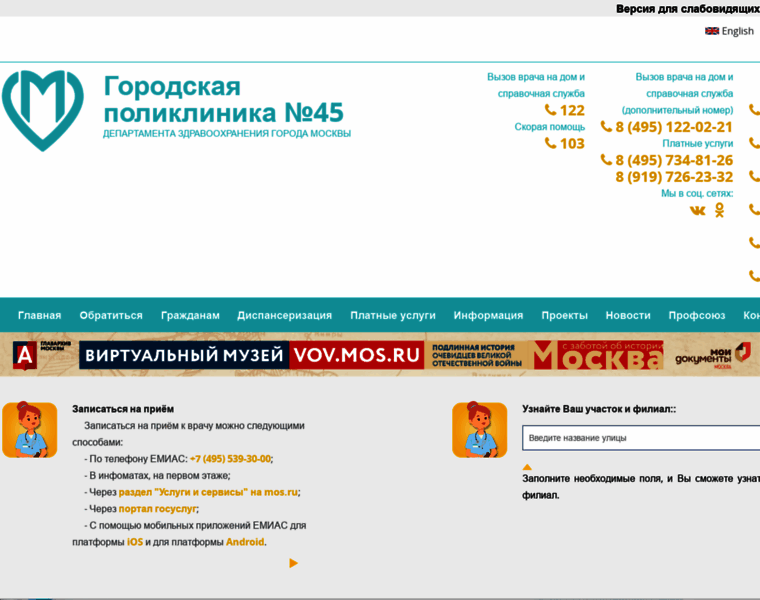Click the UK flag next to English

(712, 31)
